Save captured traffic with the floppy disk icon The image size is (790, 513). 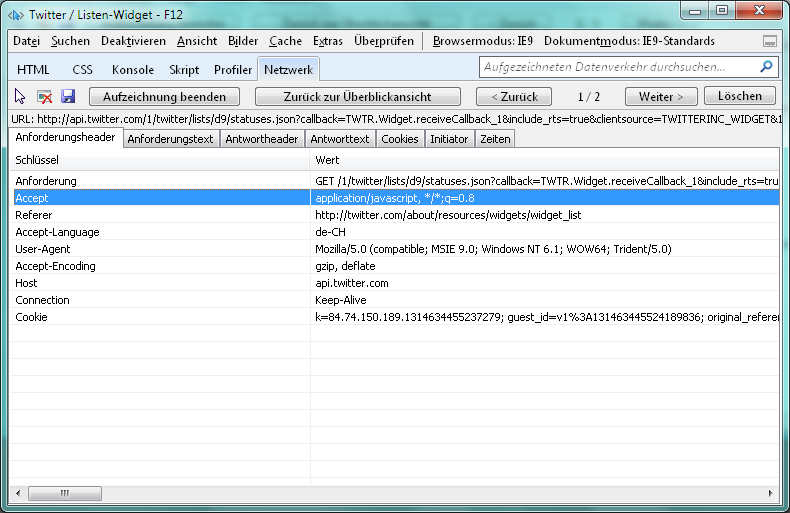pos(68,96)
